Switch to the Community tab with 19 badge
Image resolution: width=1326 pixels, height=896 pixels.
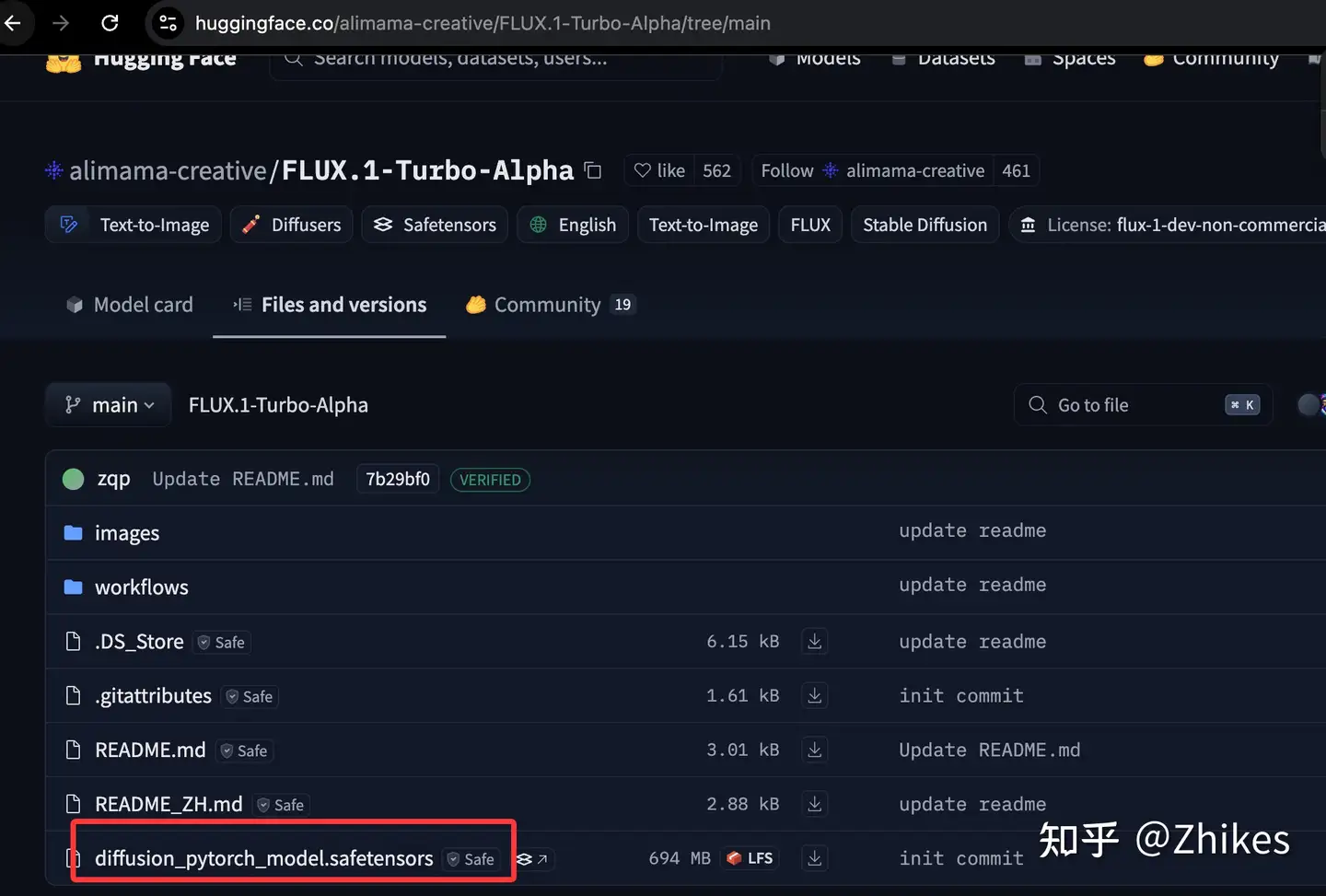(551, 305)
